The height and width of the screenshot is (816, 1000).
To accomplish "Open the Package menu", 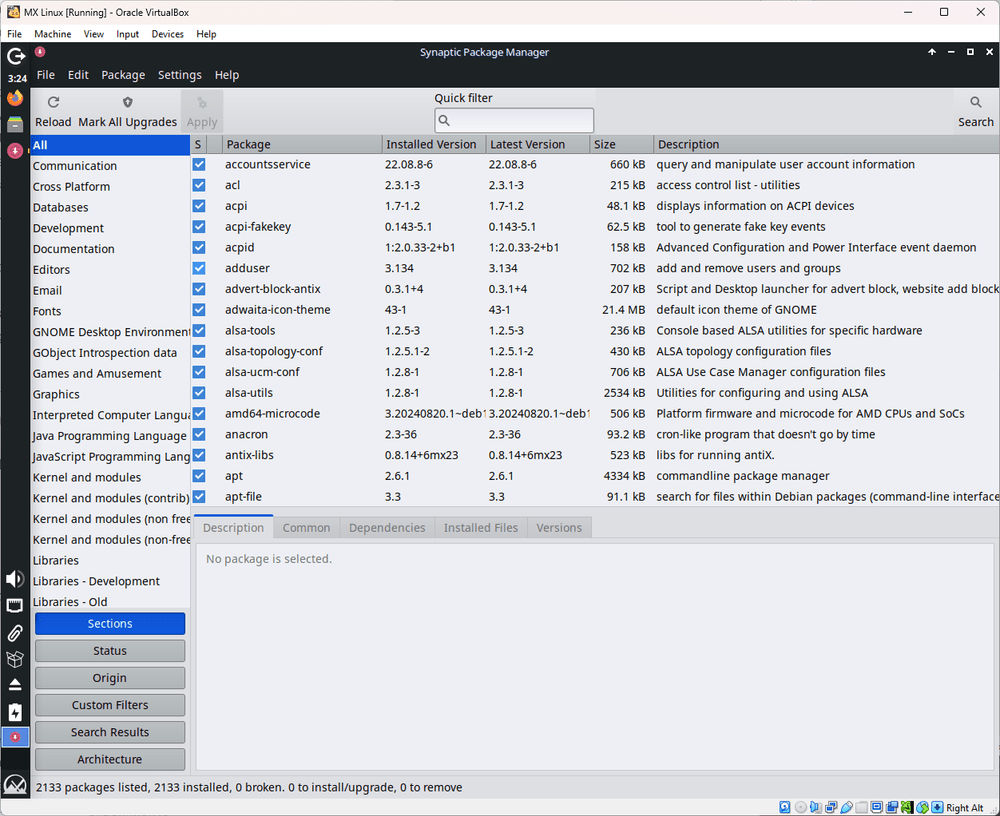I will point(123,75).
